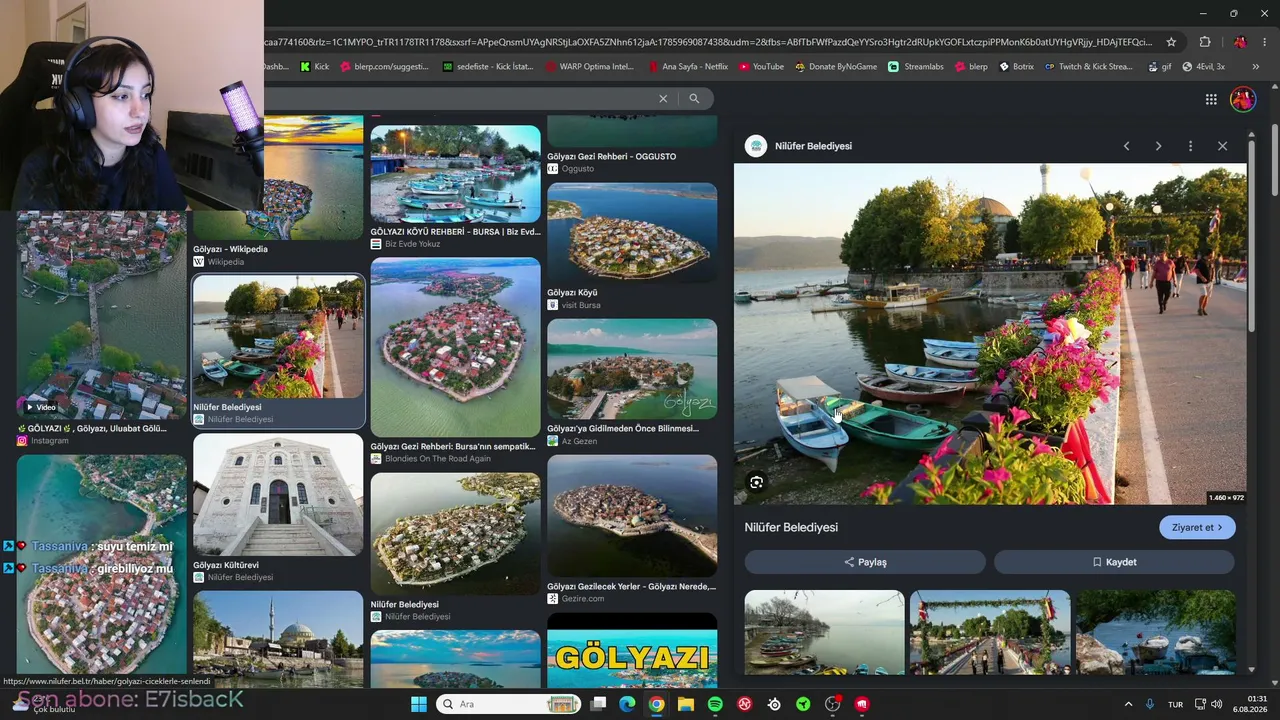Open the blerp.com/suggesti... bookmark

384,67
